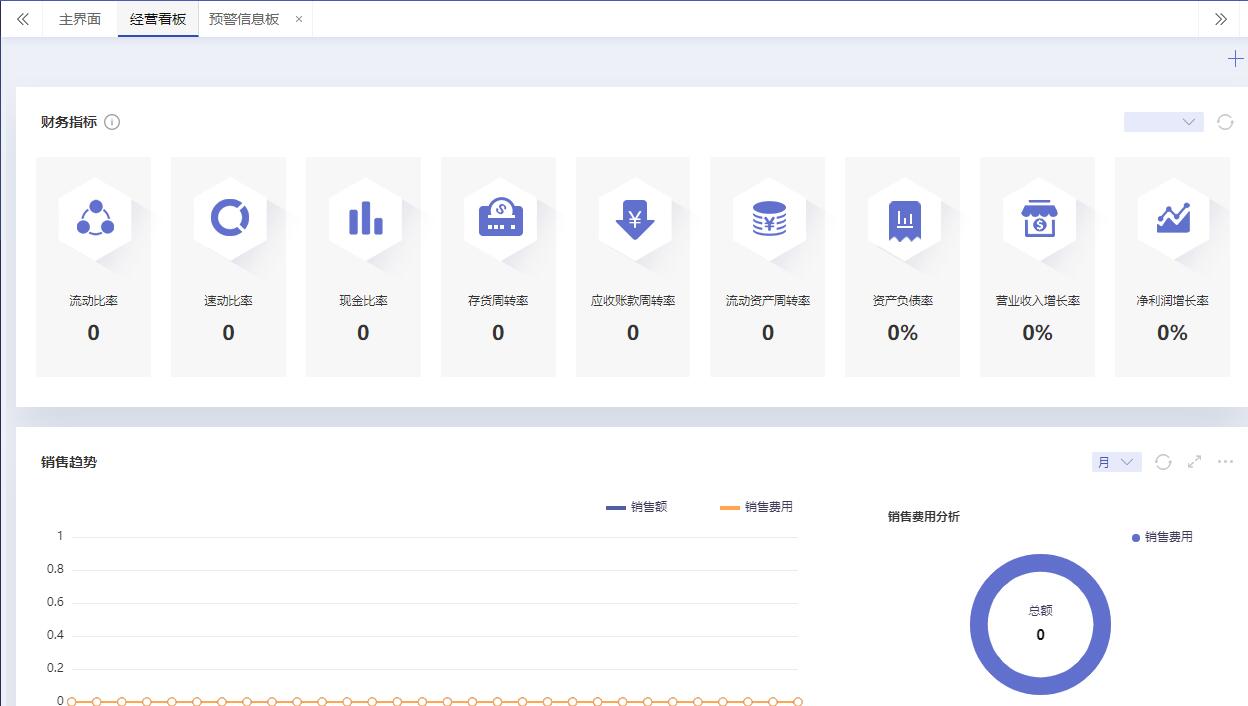Click the 存货周转率 label text

(498, 301)
